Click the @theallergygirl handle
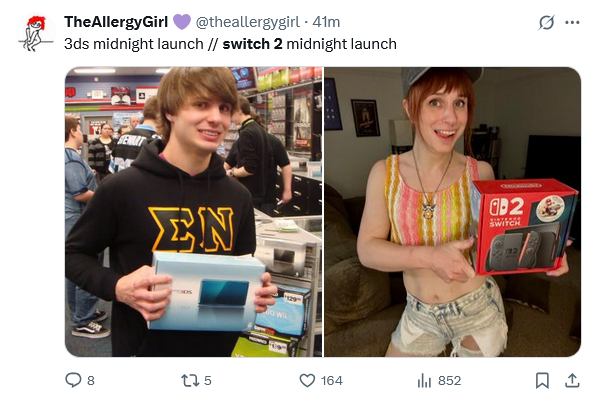The height and width of the screenshot is (402, 598). click(x=248, y=22)
